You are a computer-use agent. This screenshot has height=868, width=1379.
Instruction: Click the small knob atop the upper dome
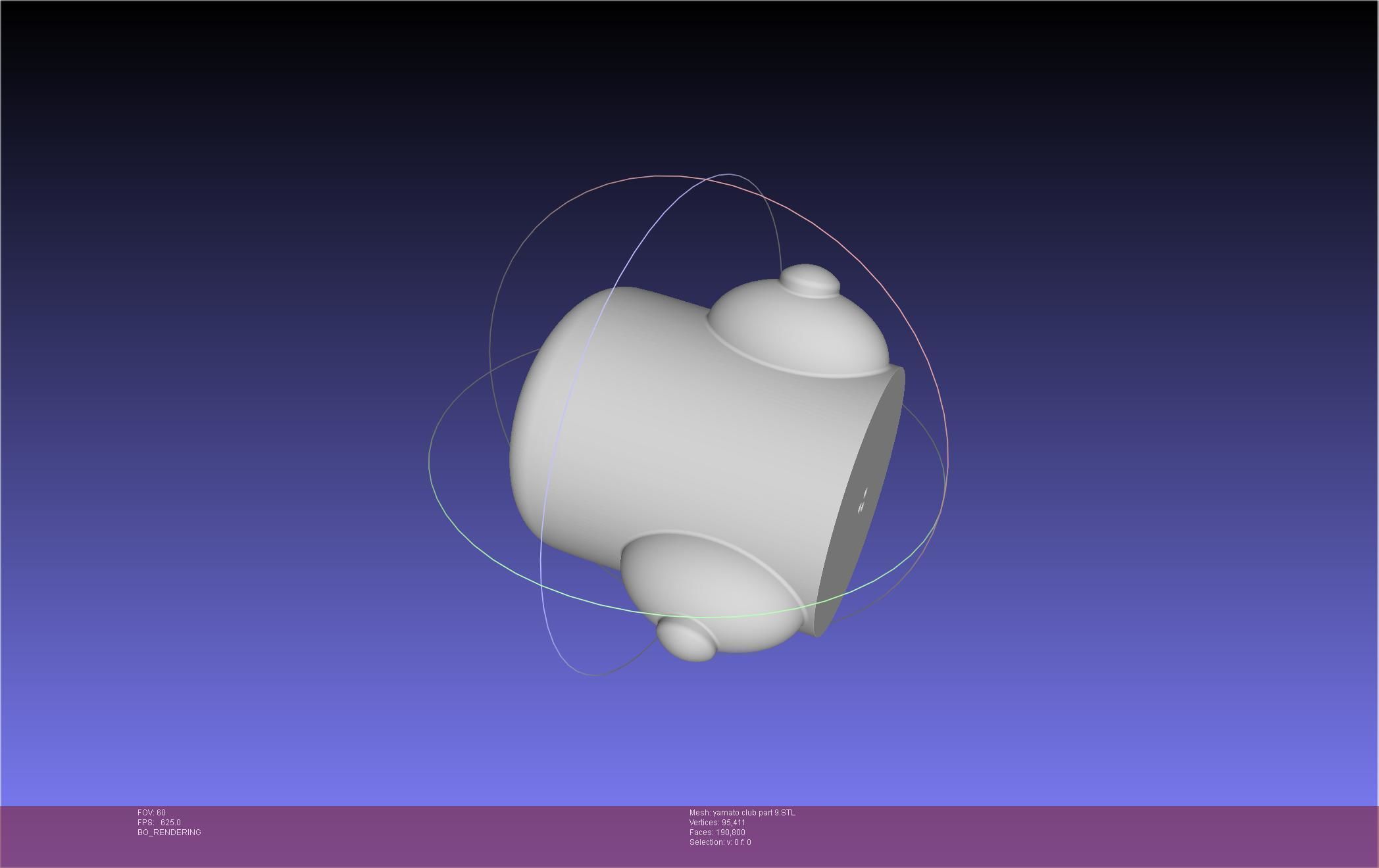[810, 281]
